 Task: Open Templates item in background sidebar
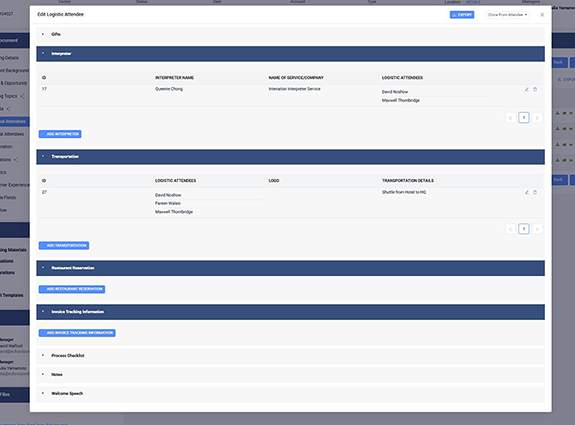click(x=12, y=295)
